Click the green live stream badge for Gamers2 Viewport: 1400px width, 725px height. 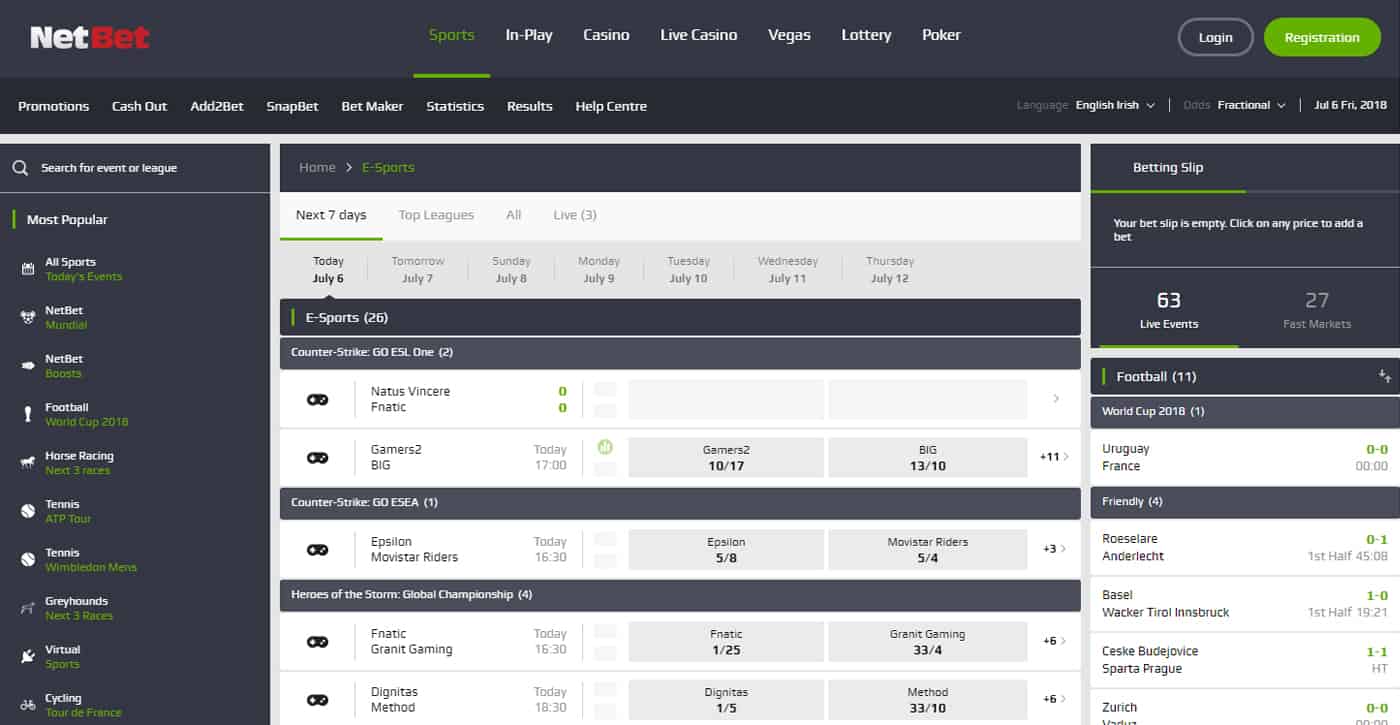point(605,447)
